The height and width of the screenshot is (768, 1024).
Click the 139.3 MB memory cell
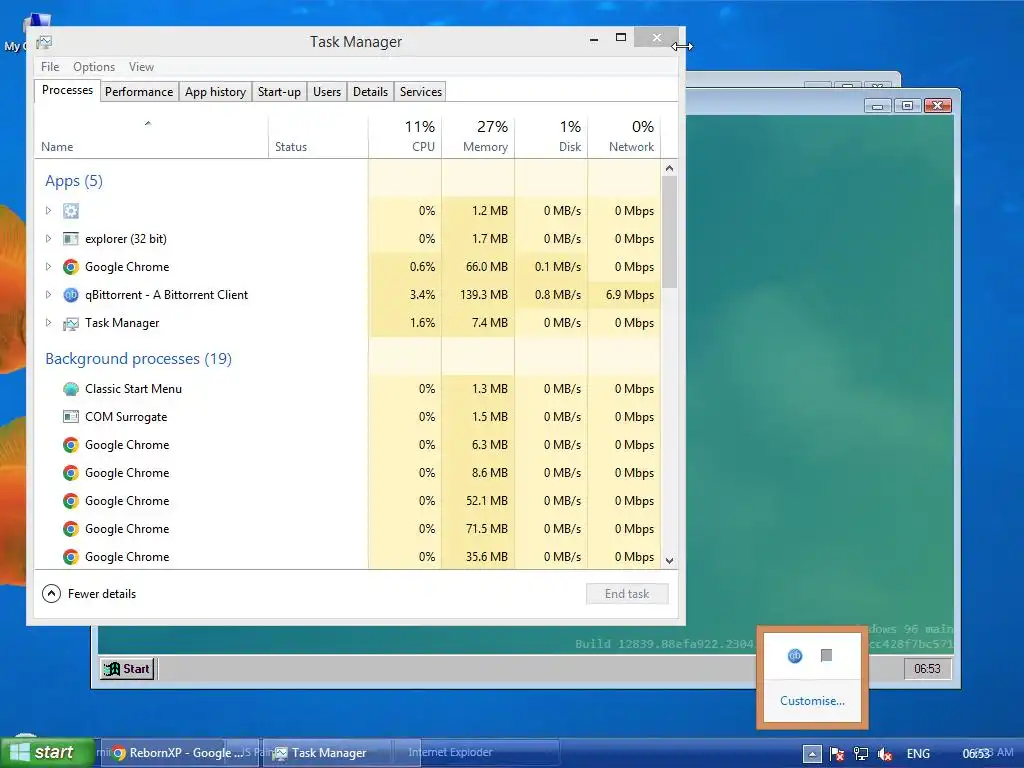[479, 295]
